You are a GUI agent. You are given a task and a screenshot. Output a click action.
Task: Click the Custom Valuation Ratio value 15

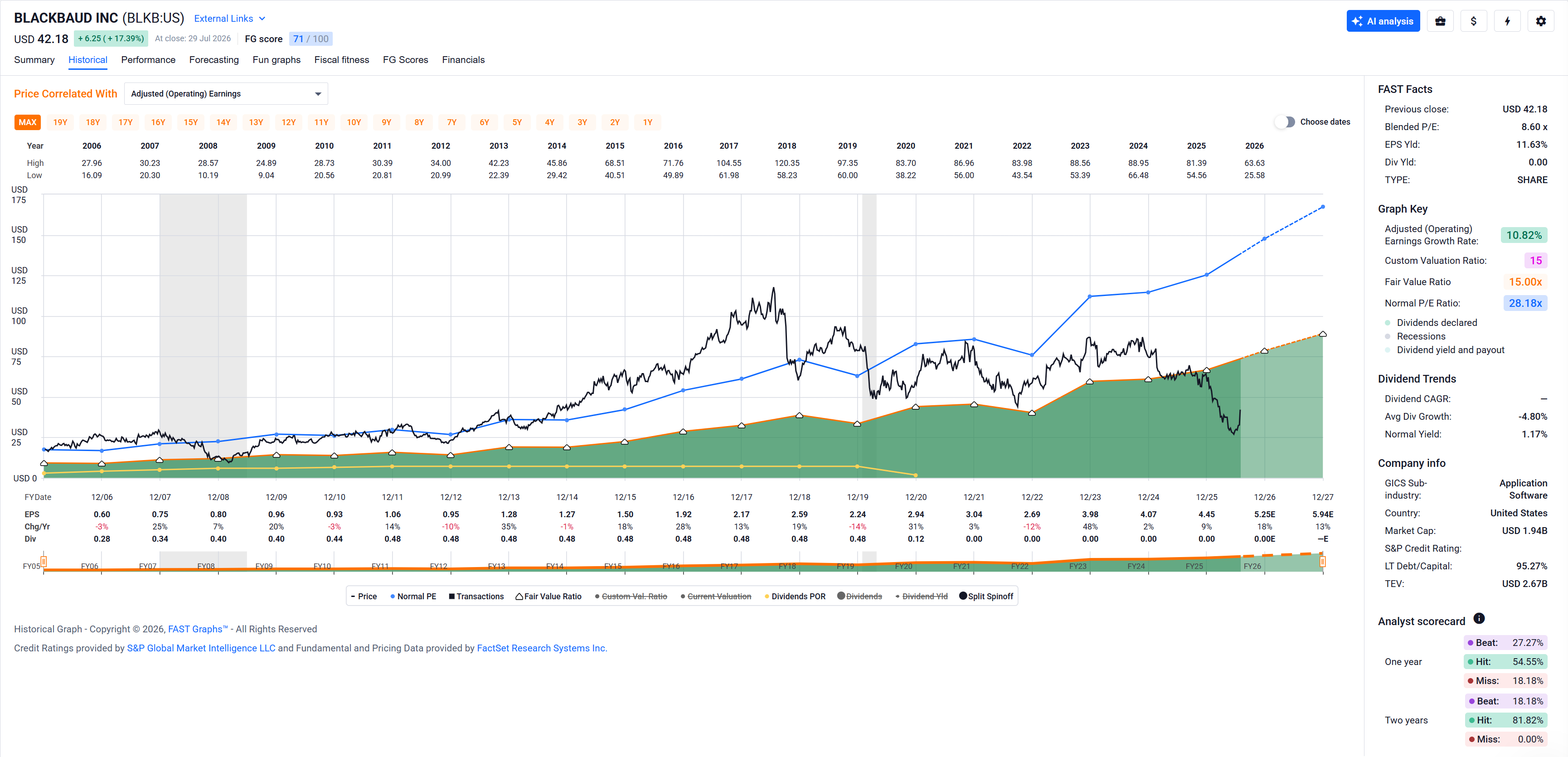(x=1536, y=261)
